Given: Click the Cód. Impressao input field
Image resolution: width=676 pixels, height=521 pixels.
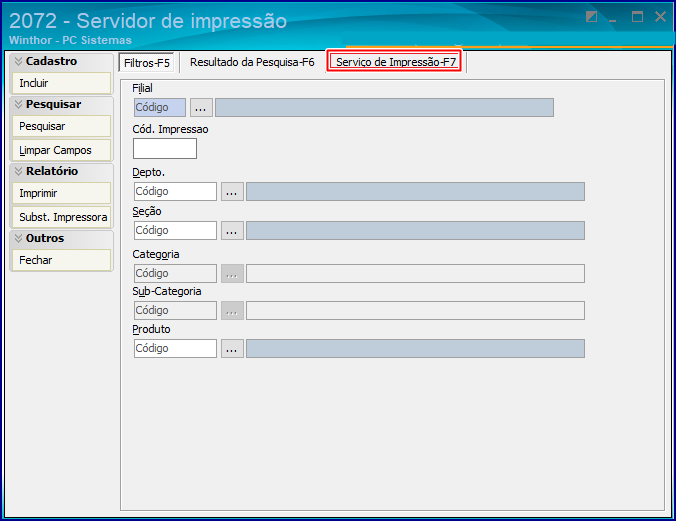Looking at the screenshot, I should click(165, 148).
